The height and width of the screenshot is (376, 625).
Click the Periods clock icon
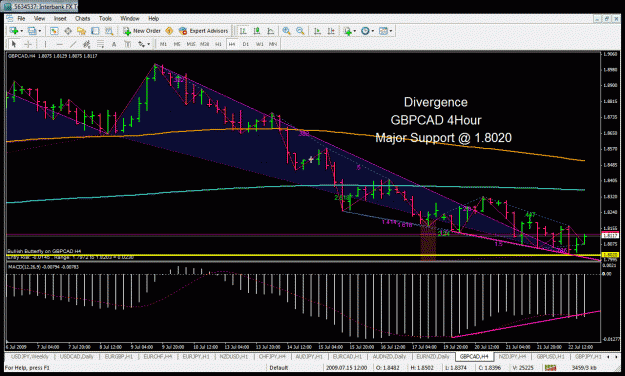(x=365, y=31)
